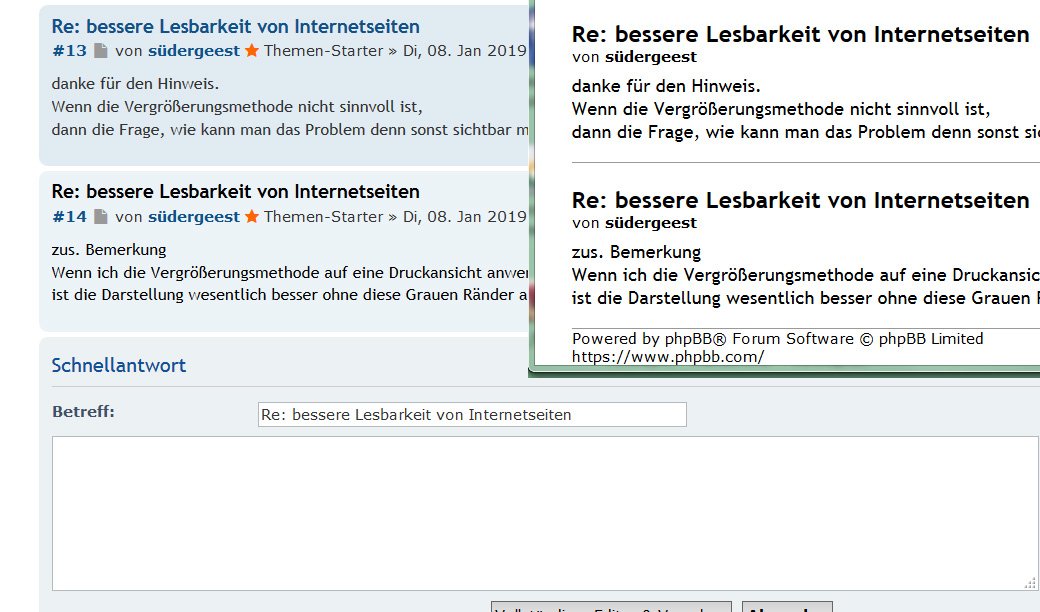This screenshot has height=612, width=1040.
Task: Click the Betreff: label
Action: click(x=83, y=411)
